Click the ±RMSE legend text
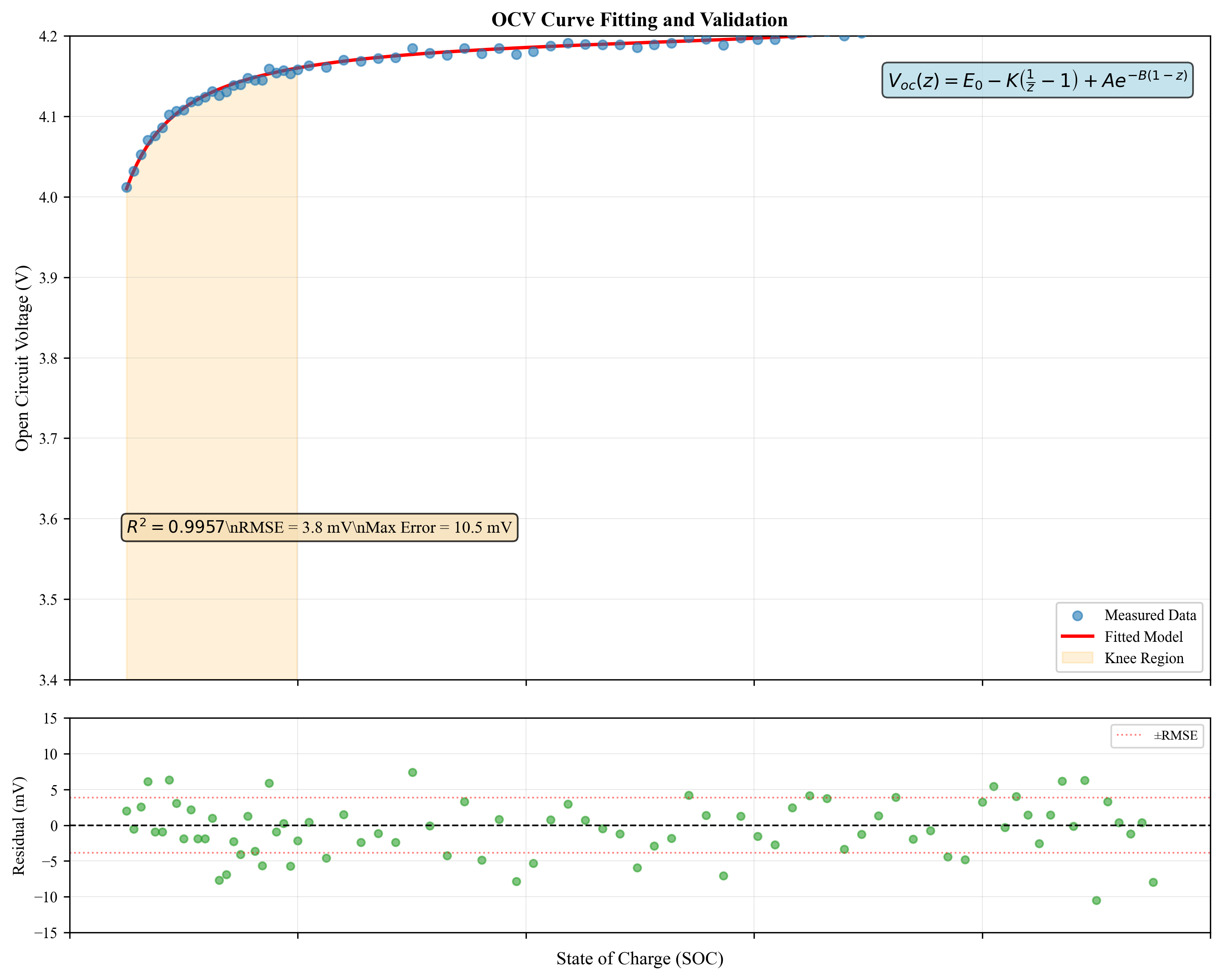The height and width of the screenshot is (980, 1222). click(1176, 735)
